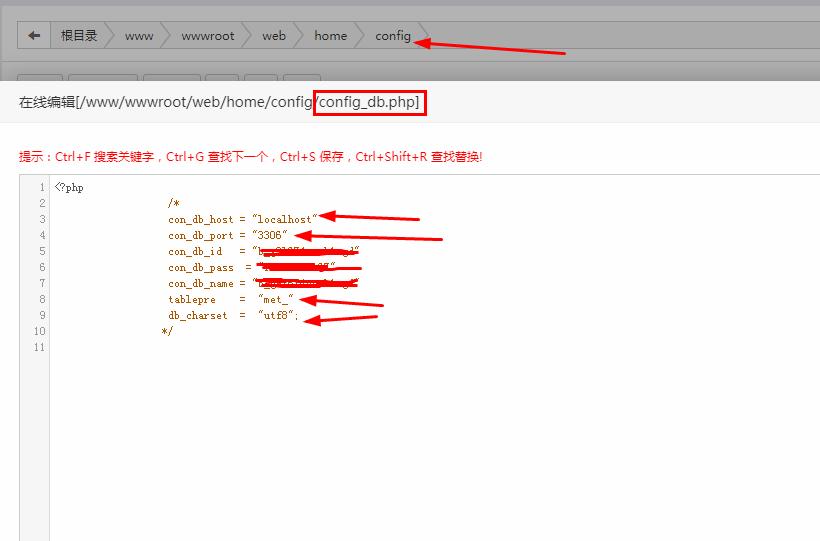Click the red keyboard shortcut hint text

[x=250, y=157]
